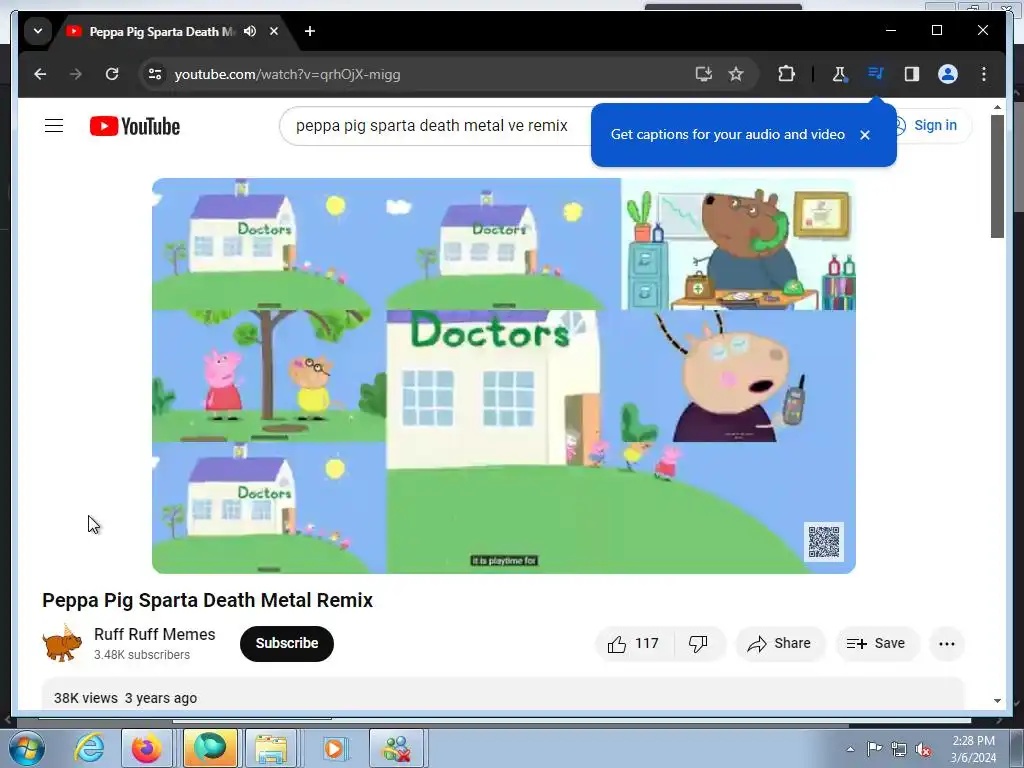
Task: Open the tab search dropdown arrow
Action: (x=38, y=31)
